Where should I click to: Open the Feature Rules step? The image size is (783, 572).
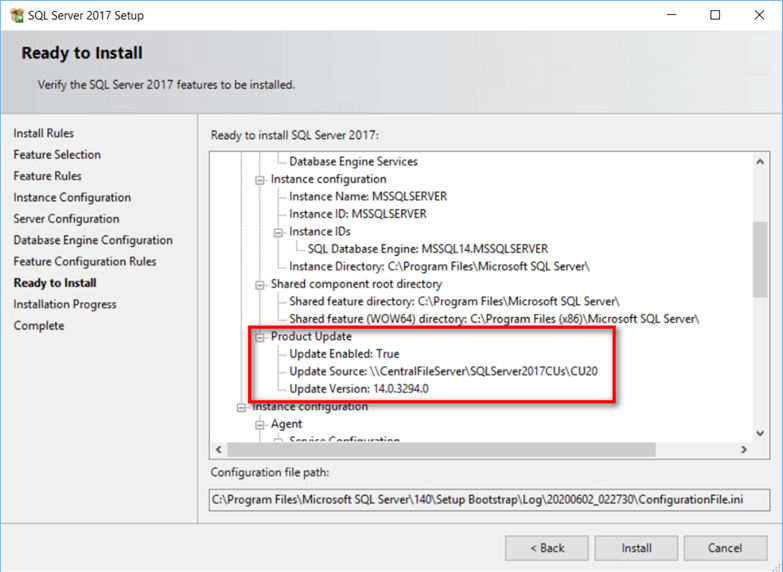pos(47,176)
